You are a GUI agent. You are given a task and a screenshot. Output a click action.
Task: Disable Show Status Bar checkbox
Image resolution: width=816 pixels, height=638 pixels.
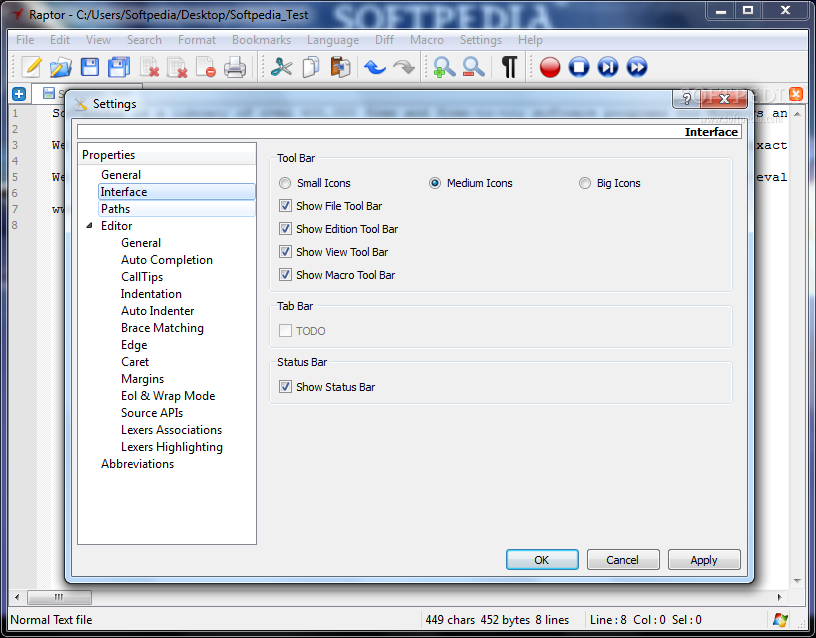point(285,387)
